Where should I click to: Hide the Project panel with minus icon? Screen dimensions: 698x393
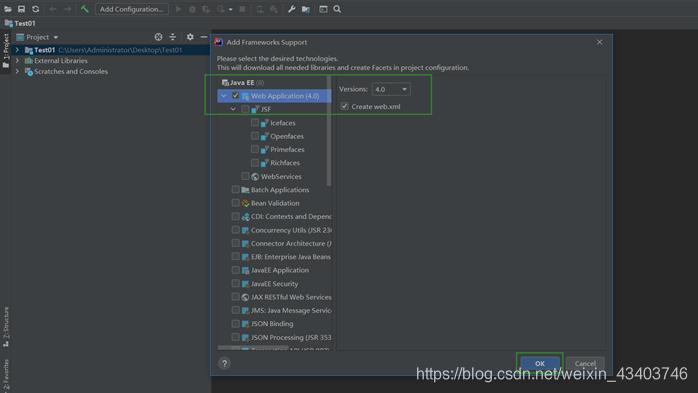point(204,37)
